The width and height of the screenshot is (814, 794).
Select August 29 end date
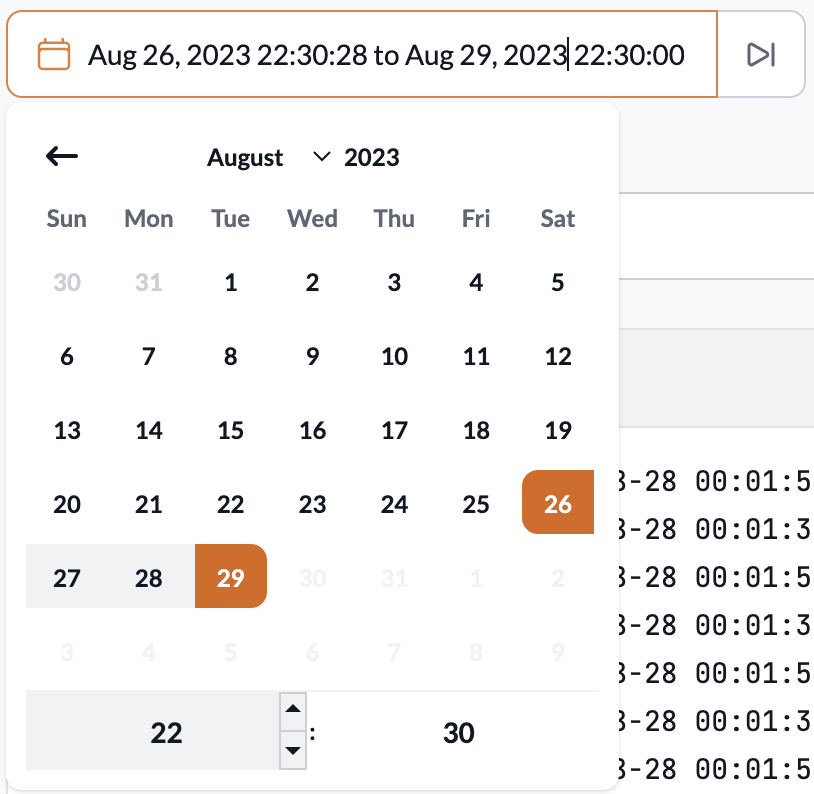(x=231, y=578)
